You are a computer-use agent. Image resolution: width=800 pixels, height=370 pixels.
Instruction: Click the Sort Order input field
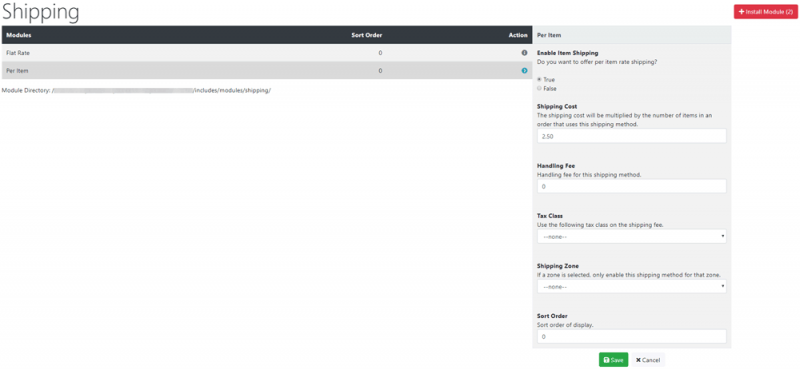[632, 337]
